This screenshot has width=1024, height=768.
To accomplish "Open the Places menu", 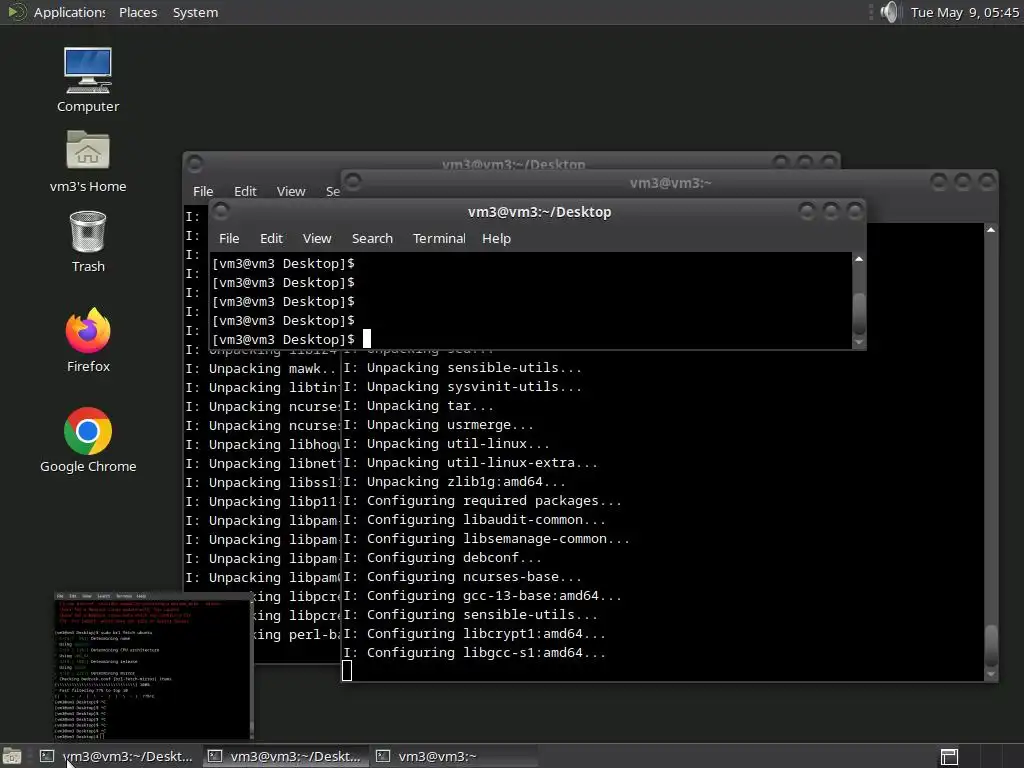I will coord(138,12).
